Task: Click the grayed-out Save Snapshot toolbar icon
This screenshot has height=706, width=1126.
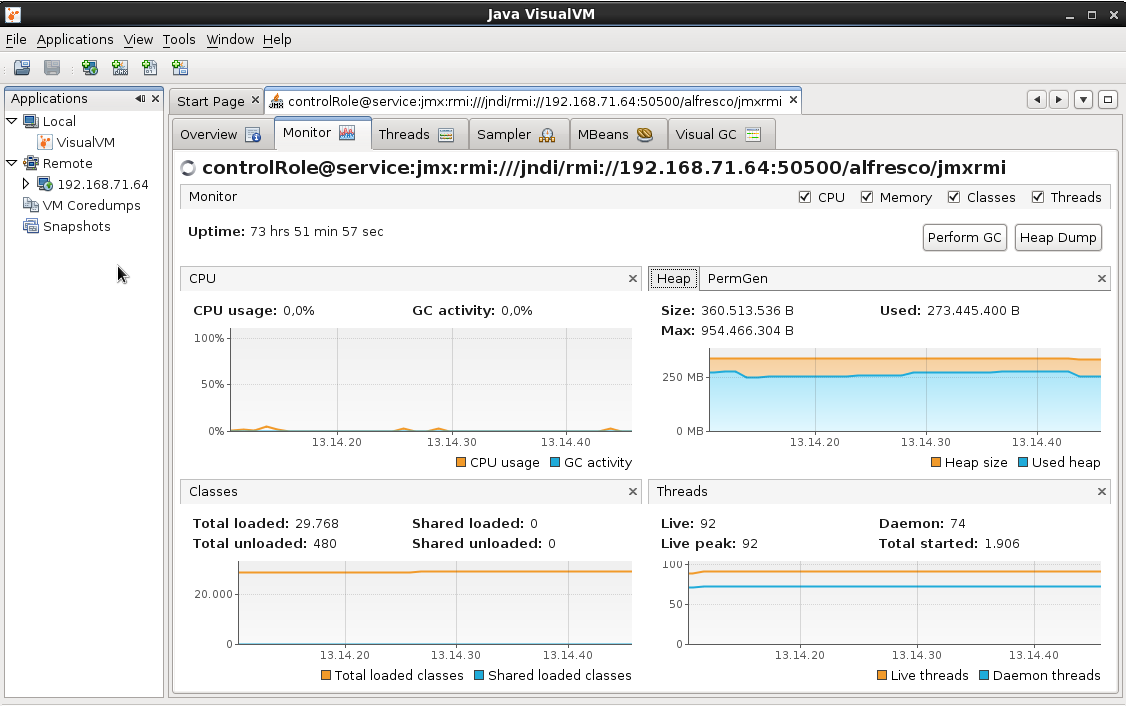Action: pyautogui.click(x=52, y=68)
